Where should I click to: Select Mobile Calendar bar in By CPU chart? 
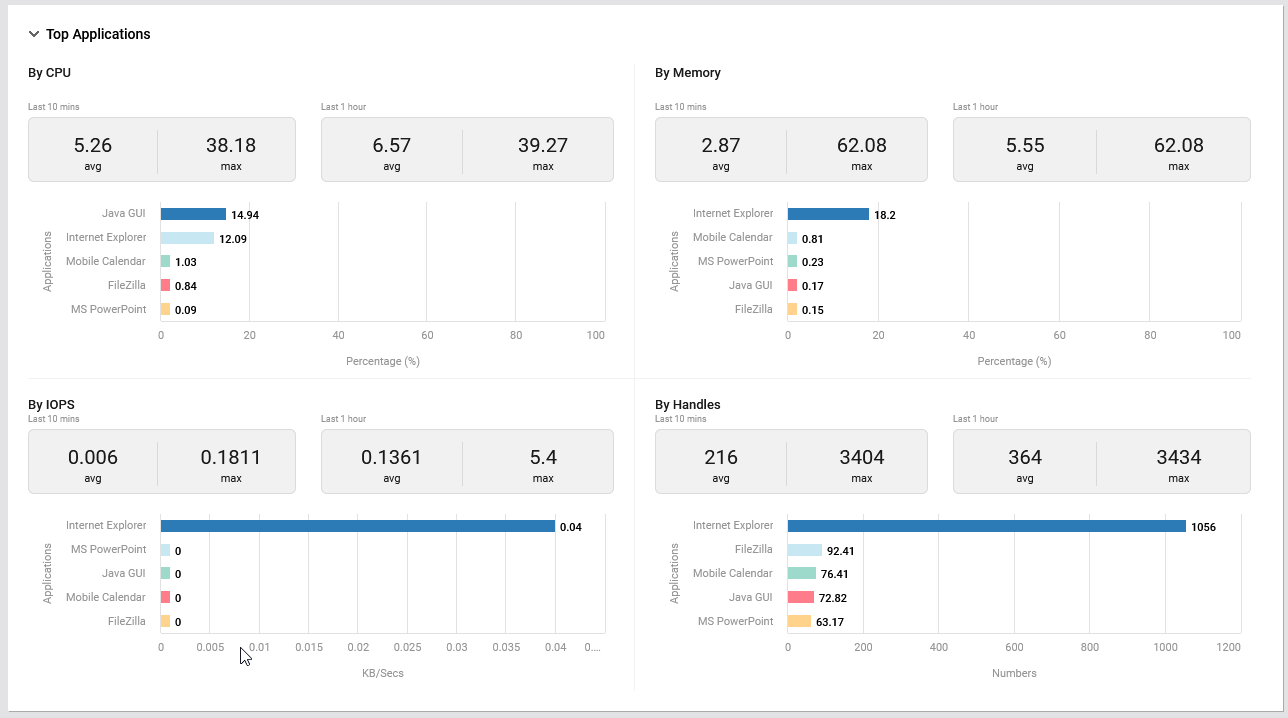(166, 262)
